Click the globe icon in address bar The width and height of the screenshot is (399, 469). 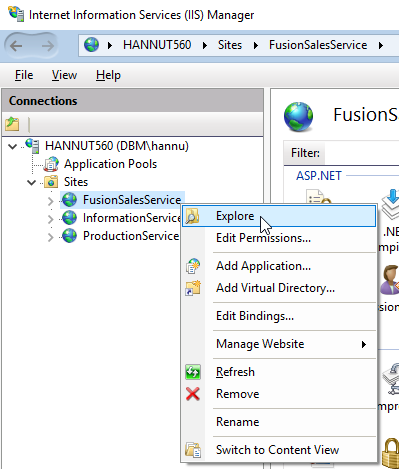coord(91,45)
